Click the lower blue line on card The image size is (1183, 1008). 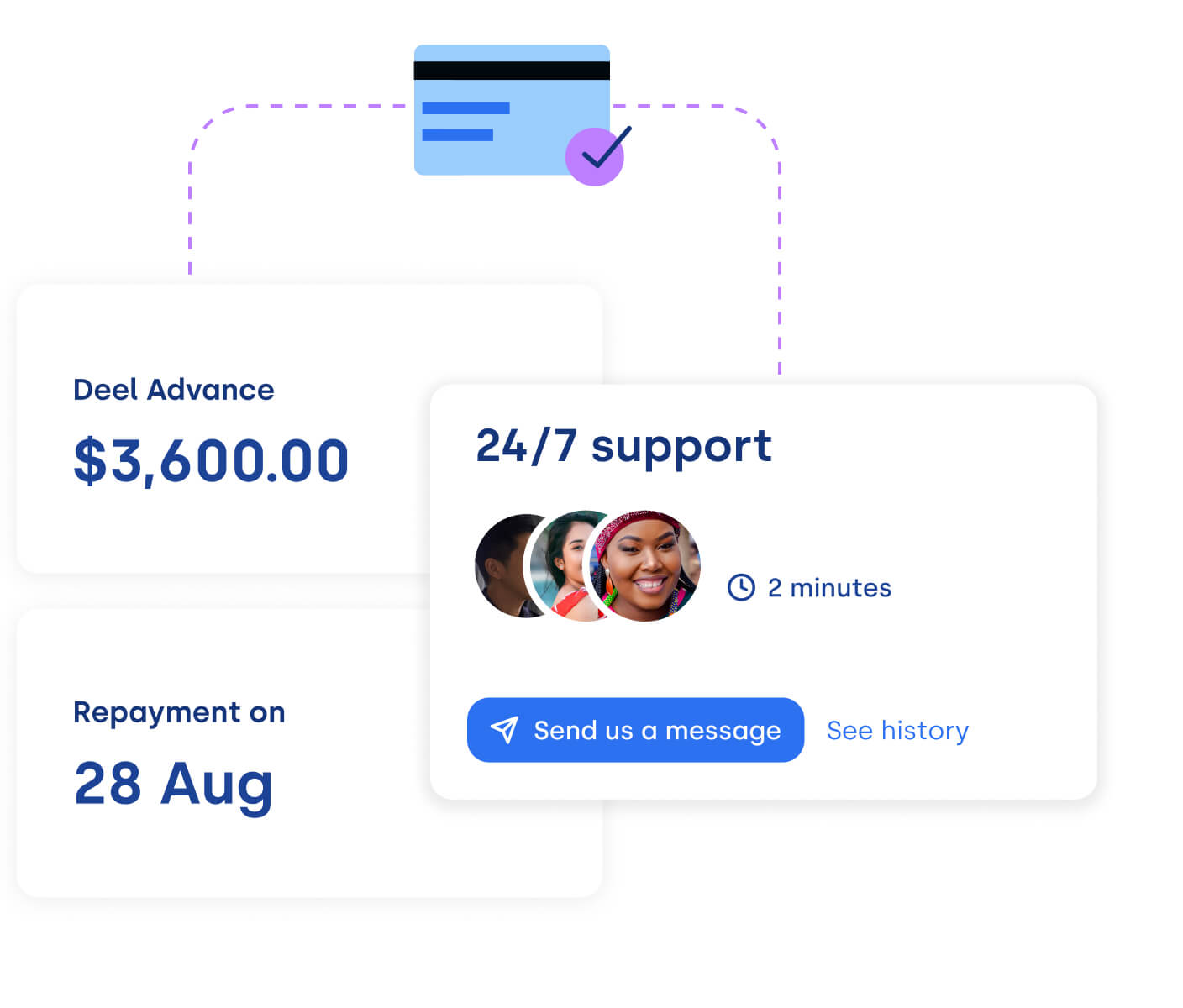pyautogui.click(x=457, y=135)
